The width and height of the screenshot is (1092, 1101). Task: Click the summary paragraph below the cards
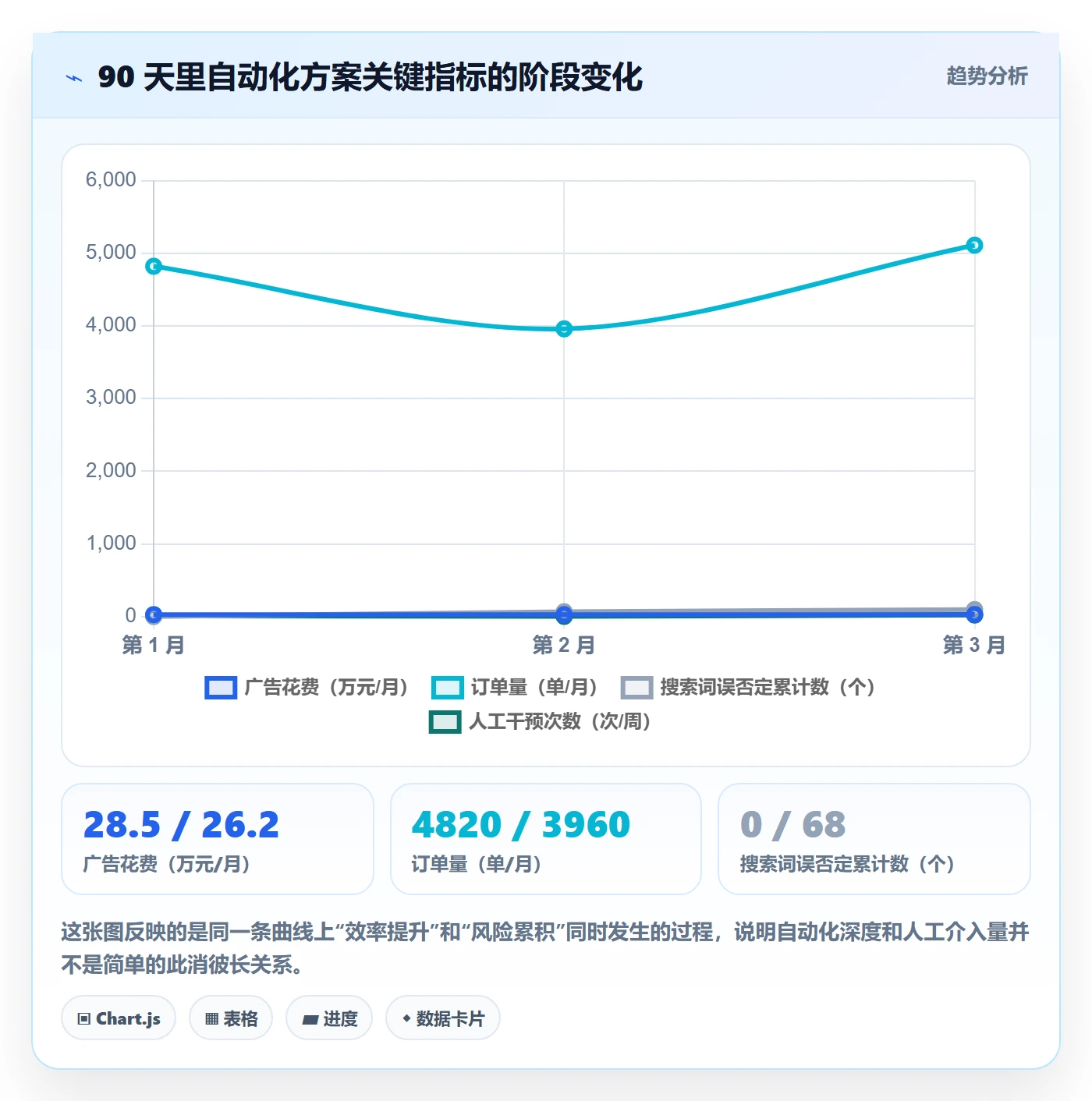tap(545, 948)
